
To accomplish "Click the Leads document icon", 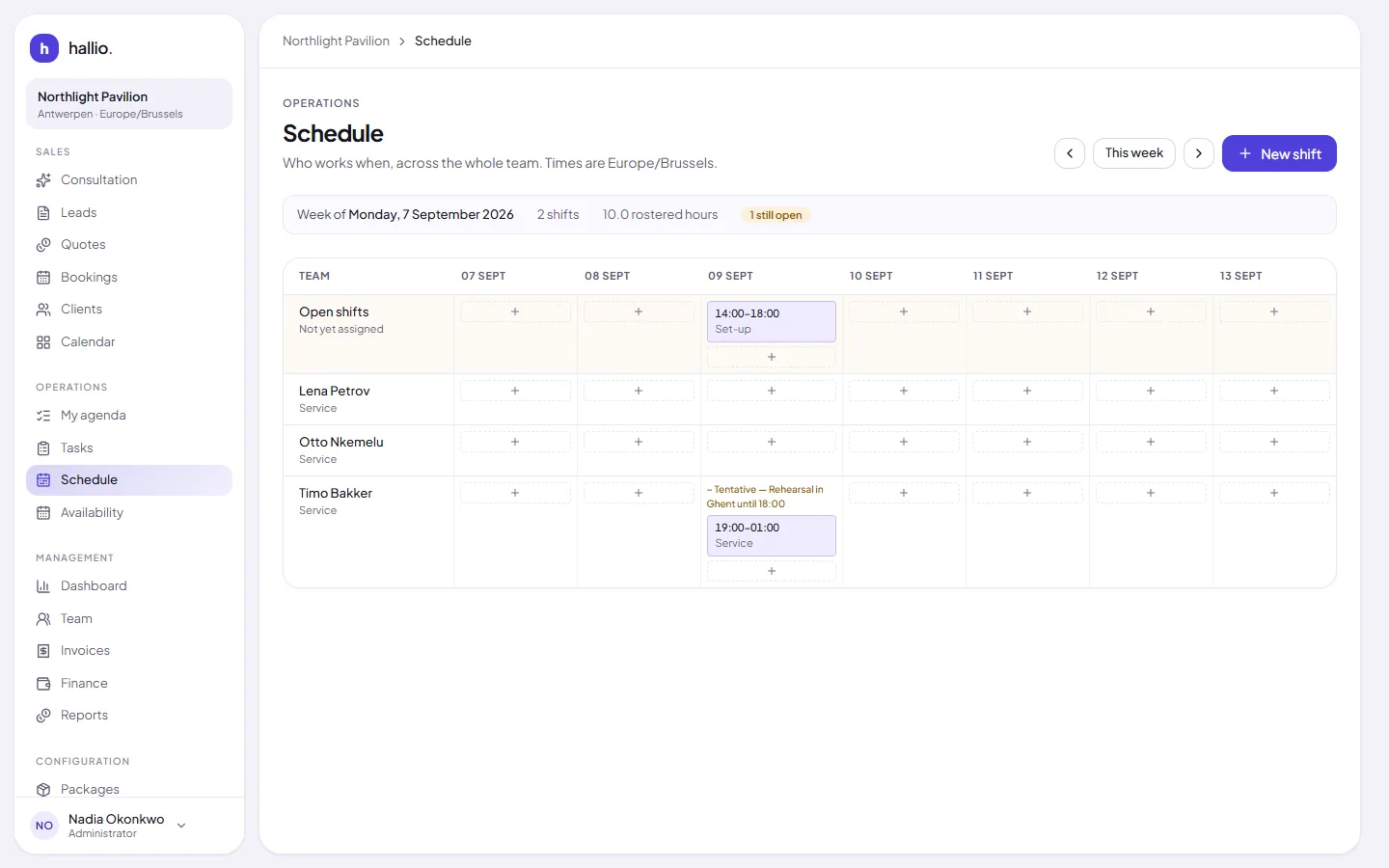I will pos(43,213).
